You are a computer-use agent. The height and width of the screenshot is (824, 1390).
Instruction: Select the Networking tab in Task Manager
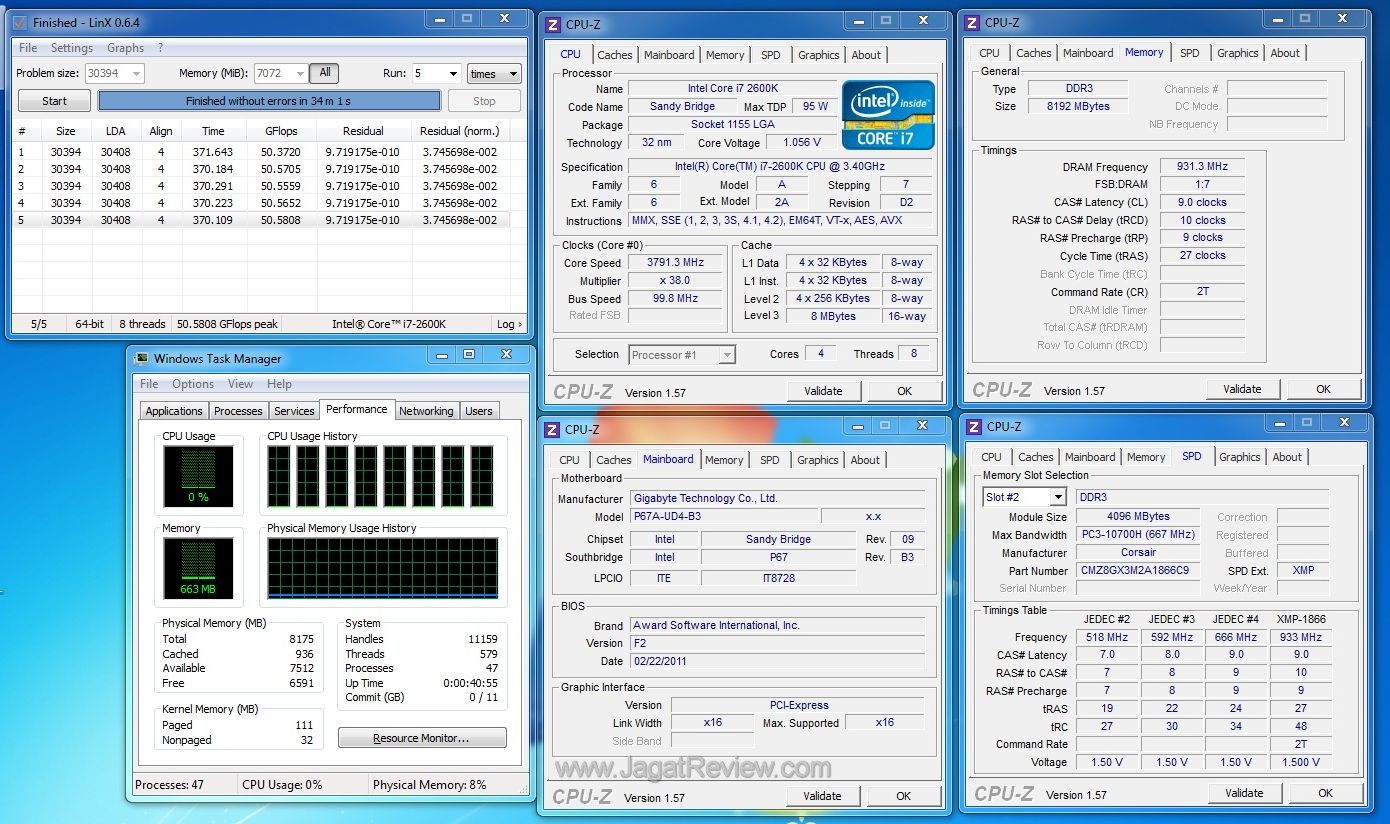(x=426, y=411)
